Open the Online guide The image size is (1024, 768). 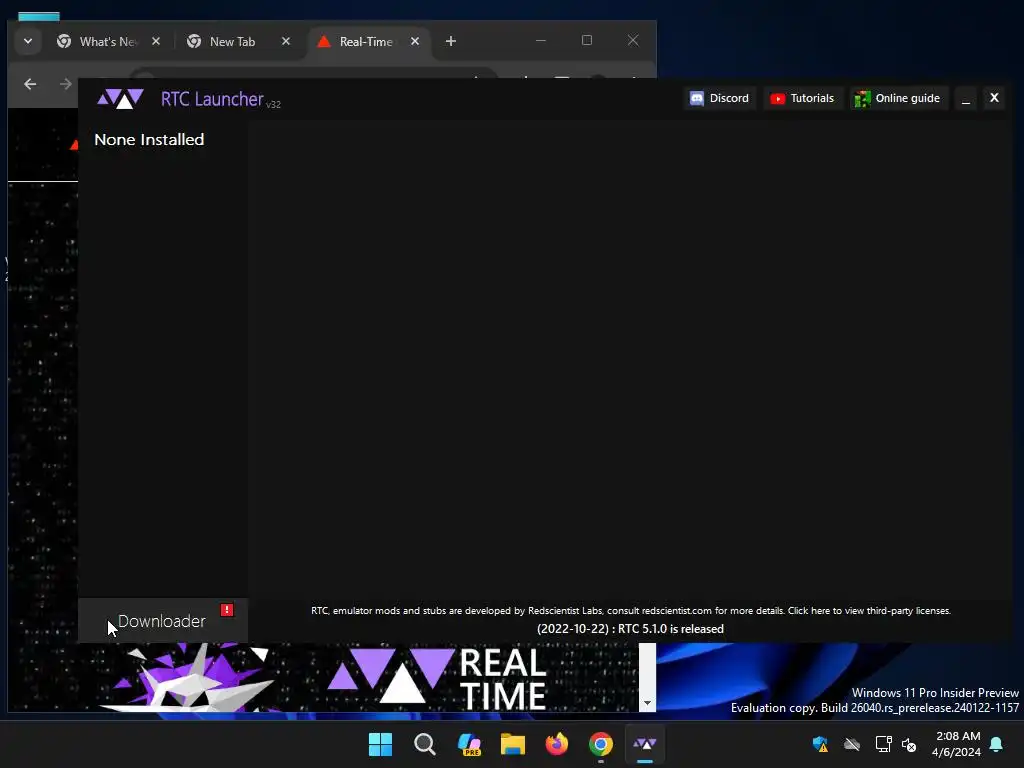[899, 98]
